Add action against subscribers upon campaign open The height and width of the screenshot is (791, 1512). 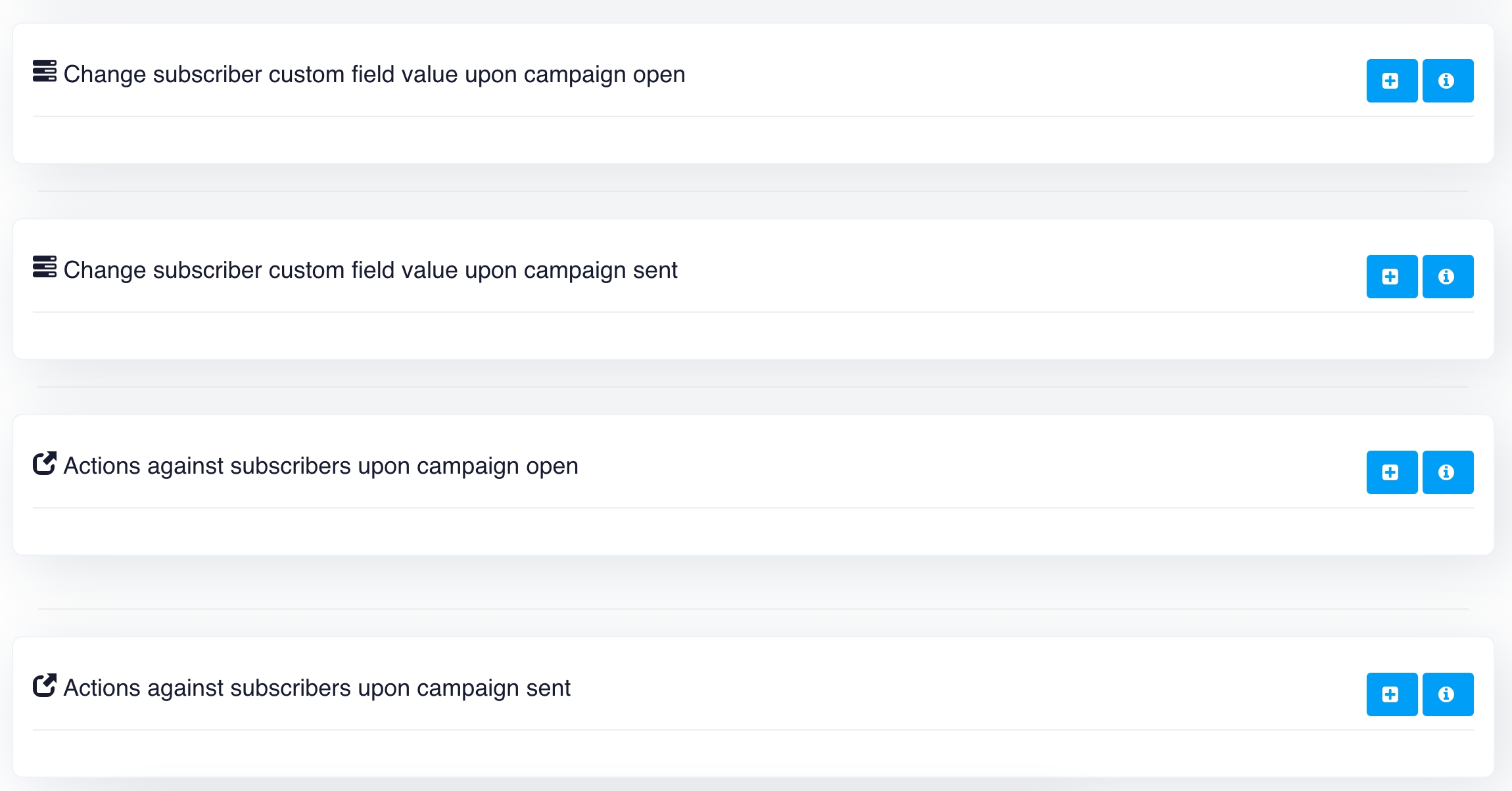click(x=1391, y=472)
